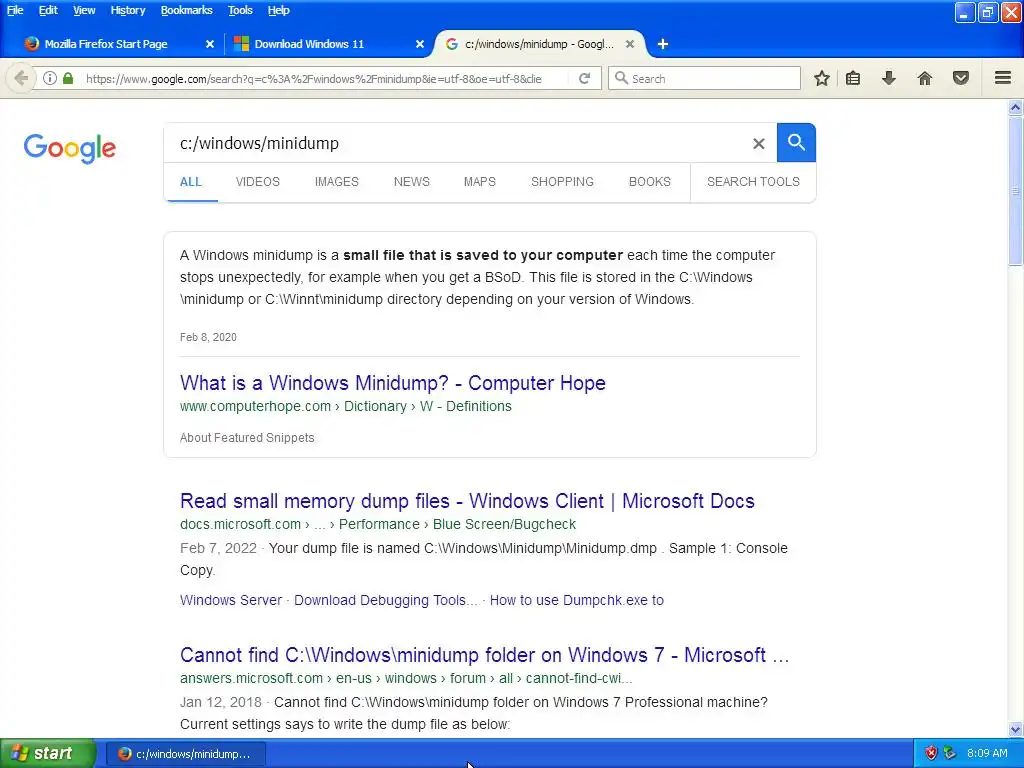Screen dimensions: 1024x768
Task: Open Read small memory dump files result
Action: point(467,502)
